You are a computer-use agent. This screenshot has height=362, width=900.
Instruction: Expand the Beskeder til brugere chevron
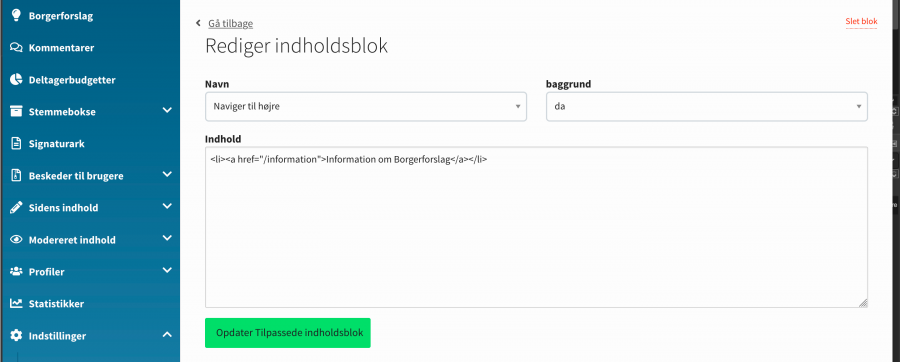click(167, 174)
